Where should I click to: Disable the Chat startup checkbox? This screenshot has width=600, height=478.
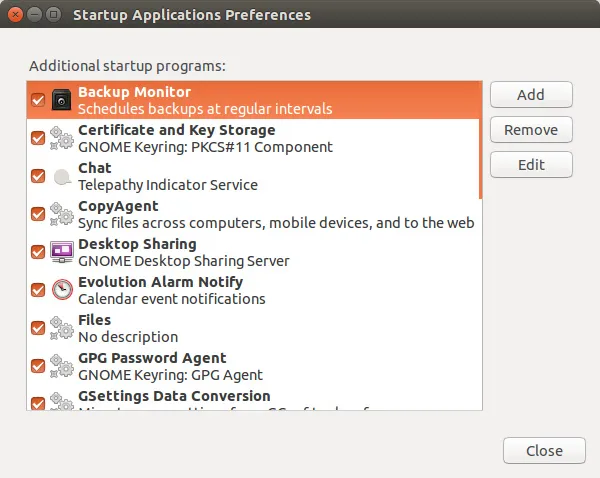[x=38, y=176]
